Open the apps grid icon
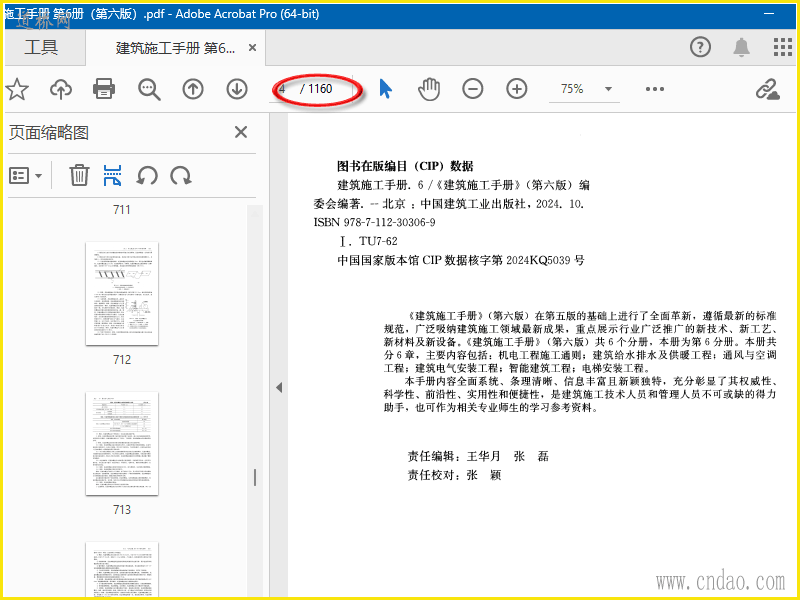The image size is (800, 600). click(x=783, y=47)
